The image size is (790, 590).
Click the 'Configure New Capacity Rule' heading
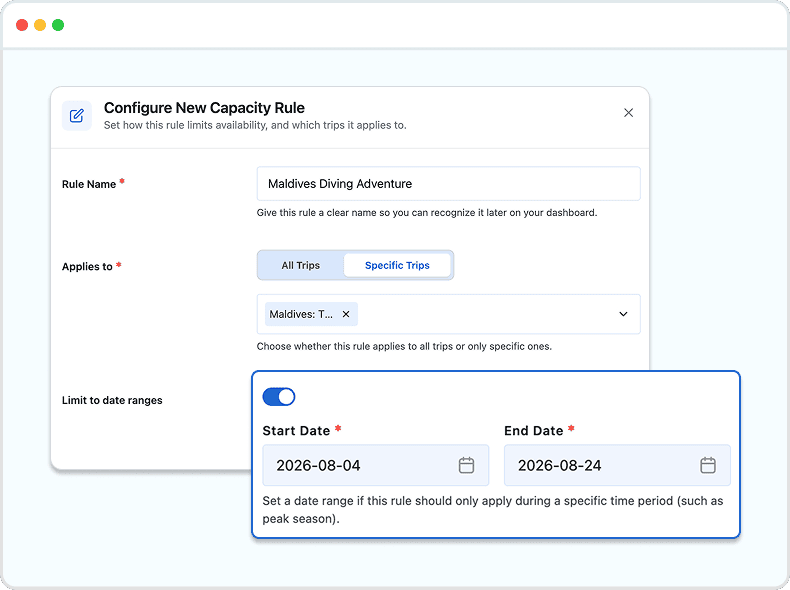pyautogui.click(x=204, y=108)
